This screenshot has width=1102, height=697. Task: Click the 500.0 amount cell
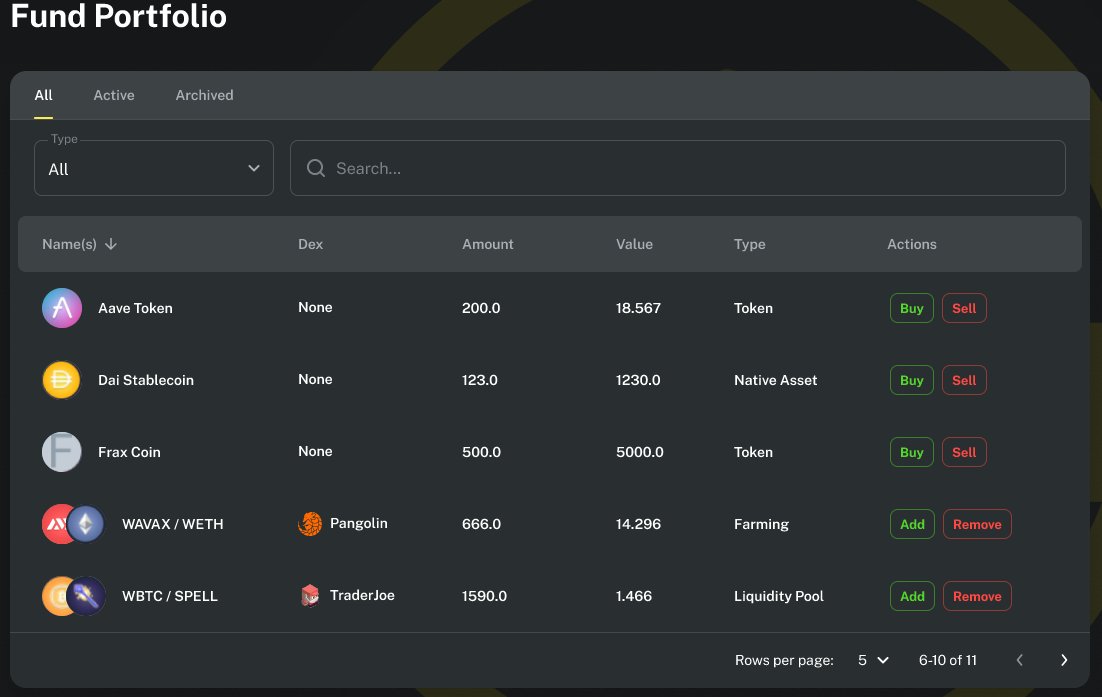point(481,452)
